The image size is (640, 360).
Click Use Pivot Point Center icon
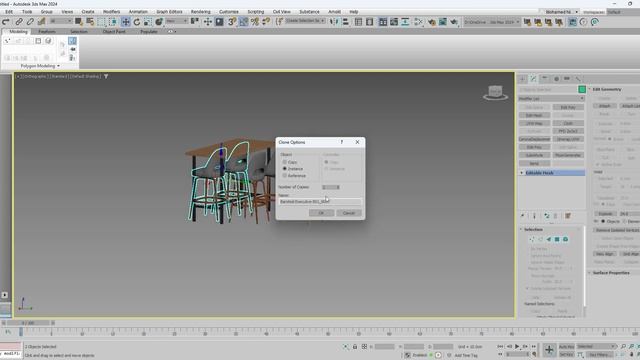pyautogui.click(x=195, y=21)
